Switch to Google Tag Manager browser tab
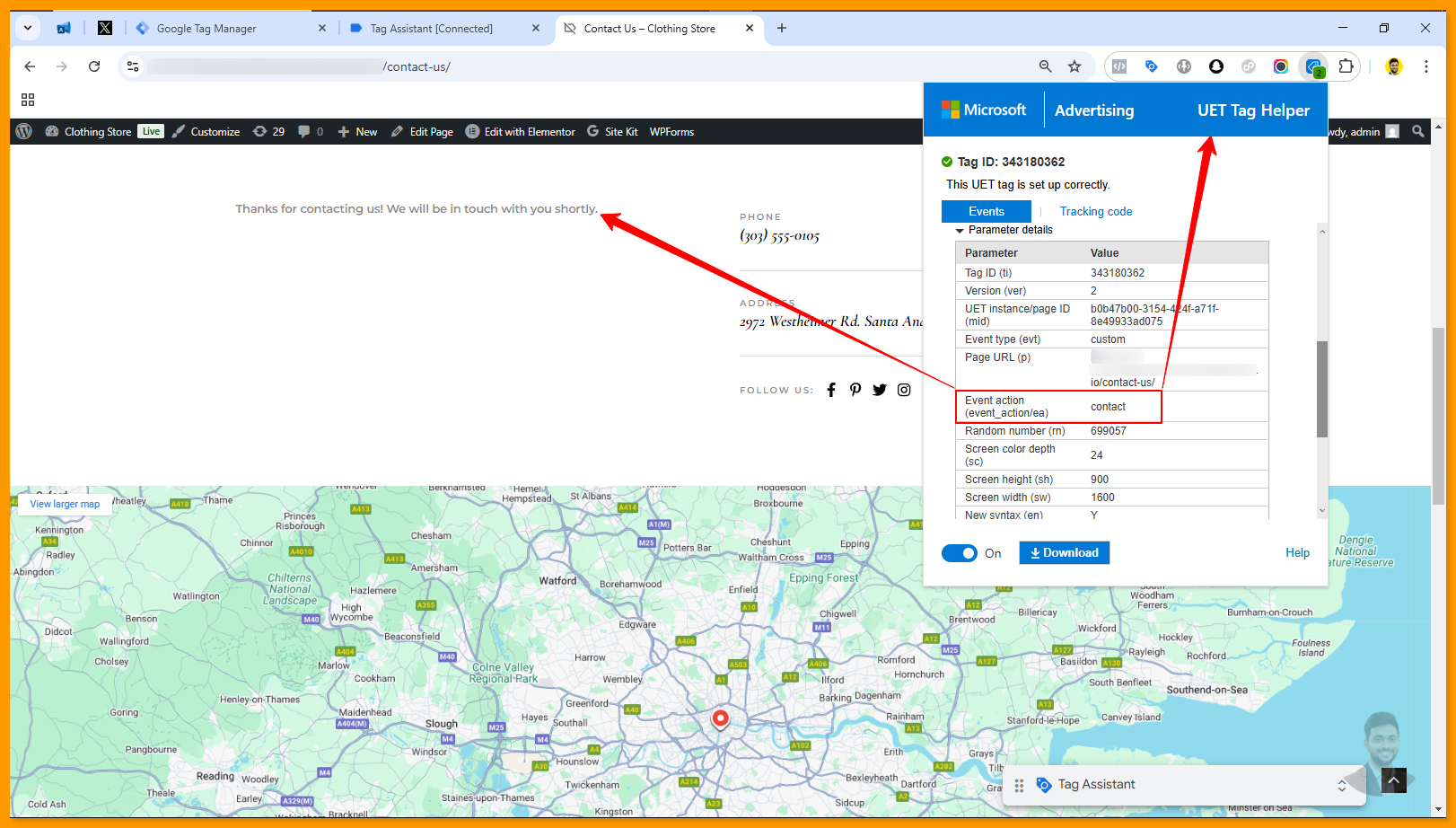 (x=206, y=29)
